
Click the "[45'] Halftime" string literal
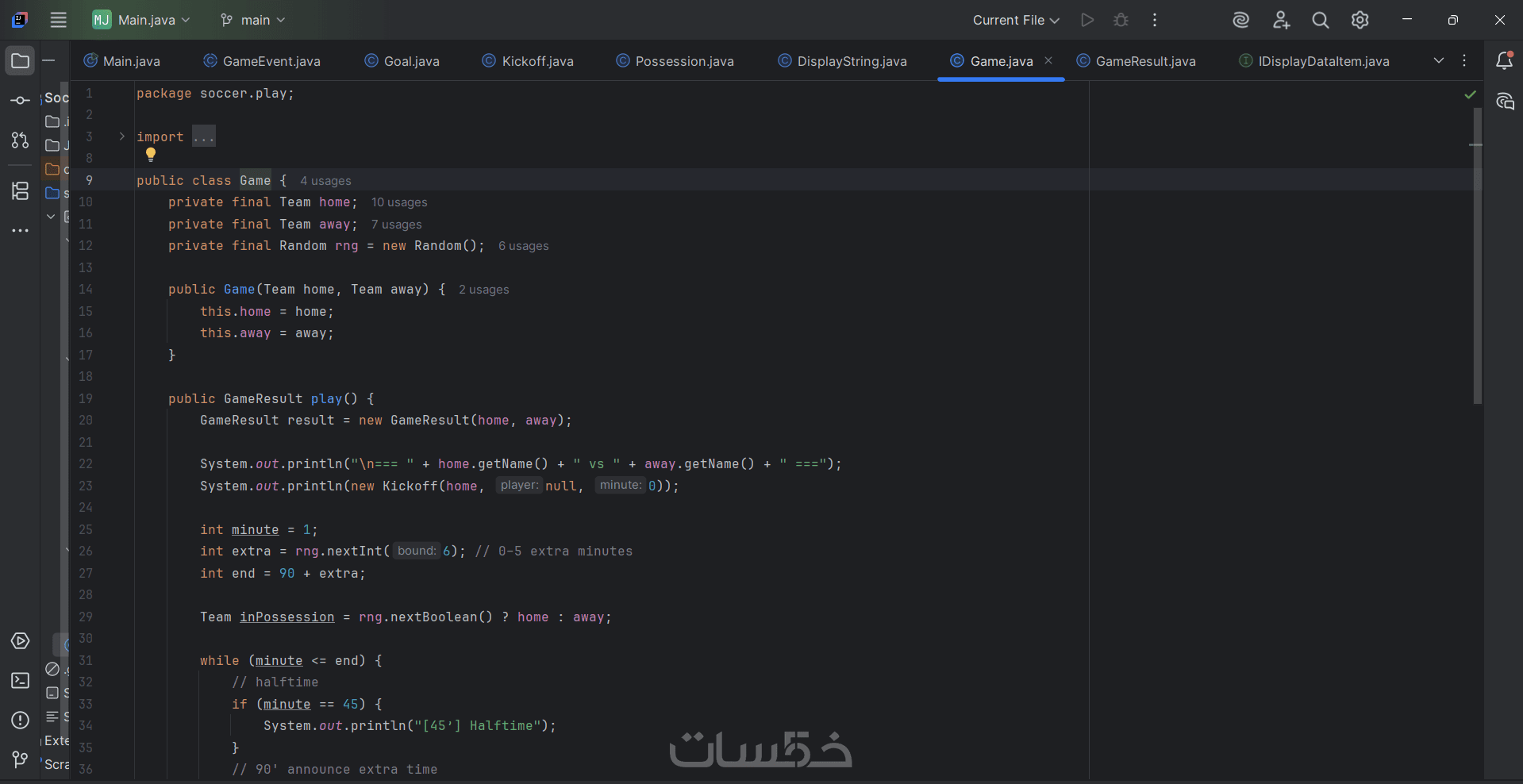(x=477, y=725)
